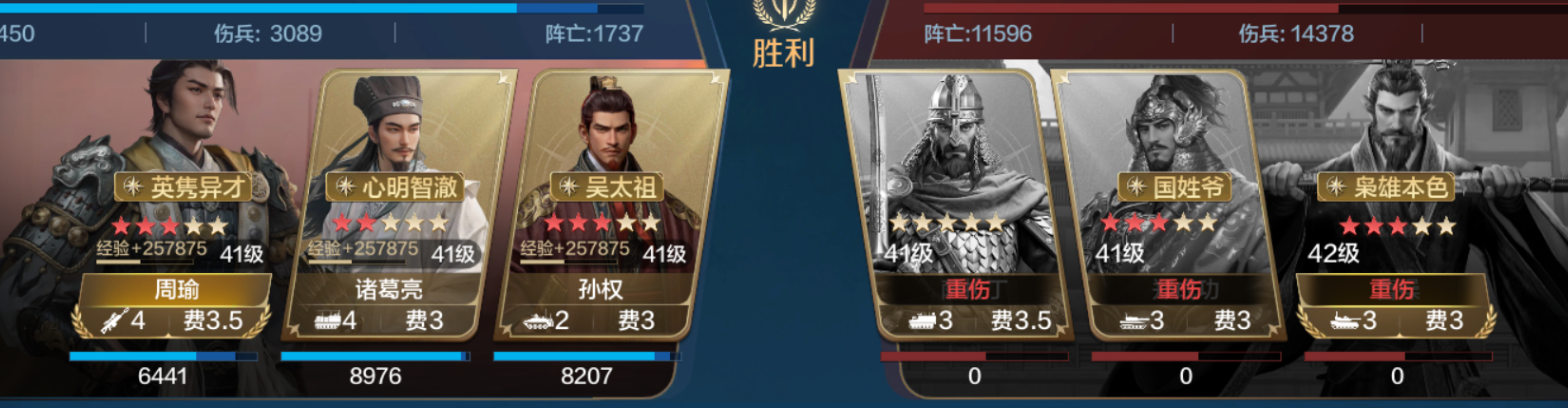Click the 重伤 status on the 42级 general
Screen dimensions: 1568x408
point(1391,290)
